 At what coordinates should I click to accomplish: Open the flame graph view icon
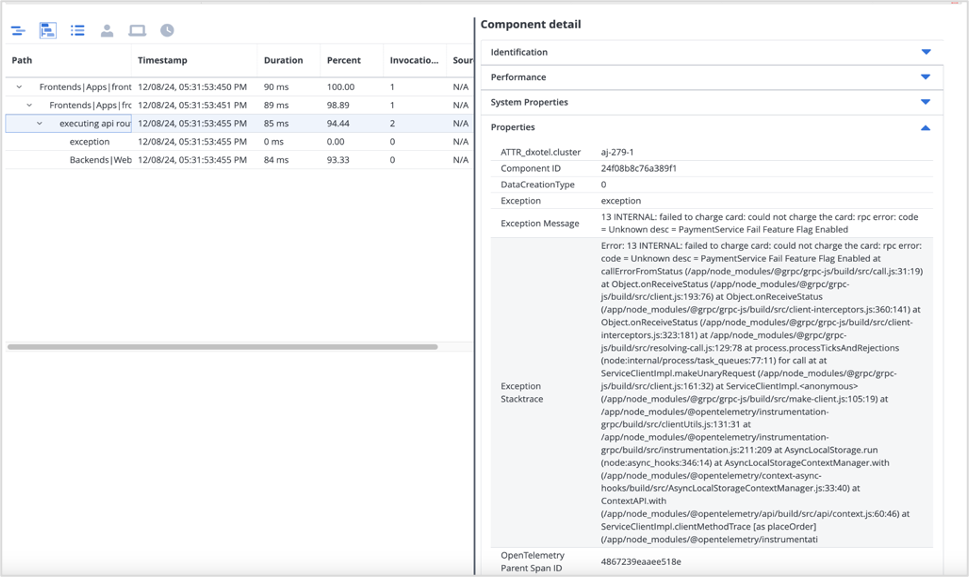(17, 30)
